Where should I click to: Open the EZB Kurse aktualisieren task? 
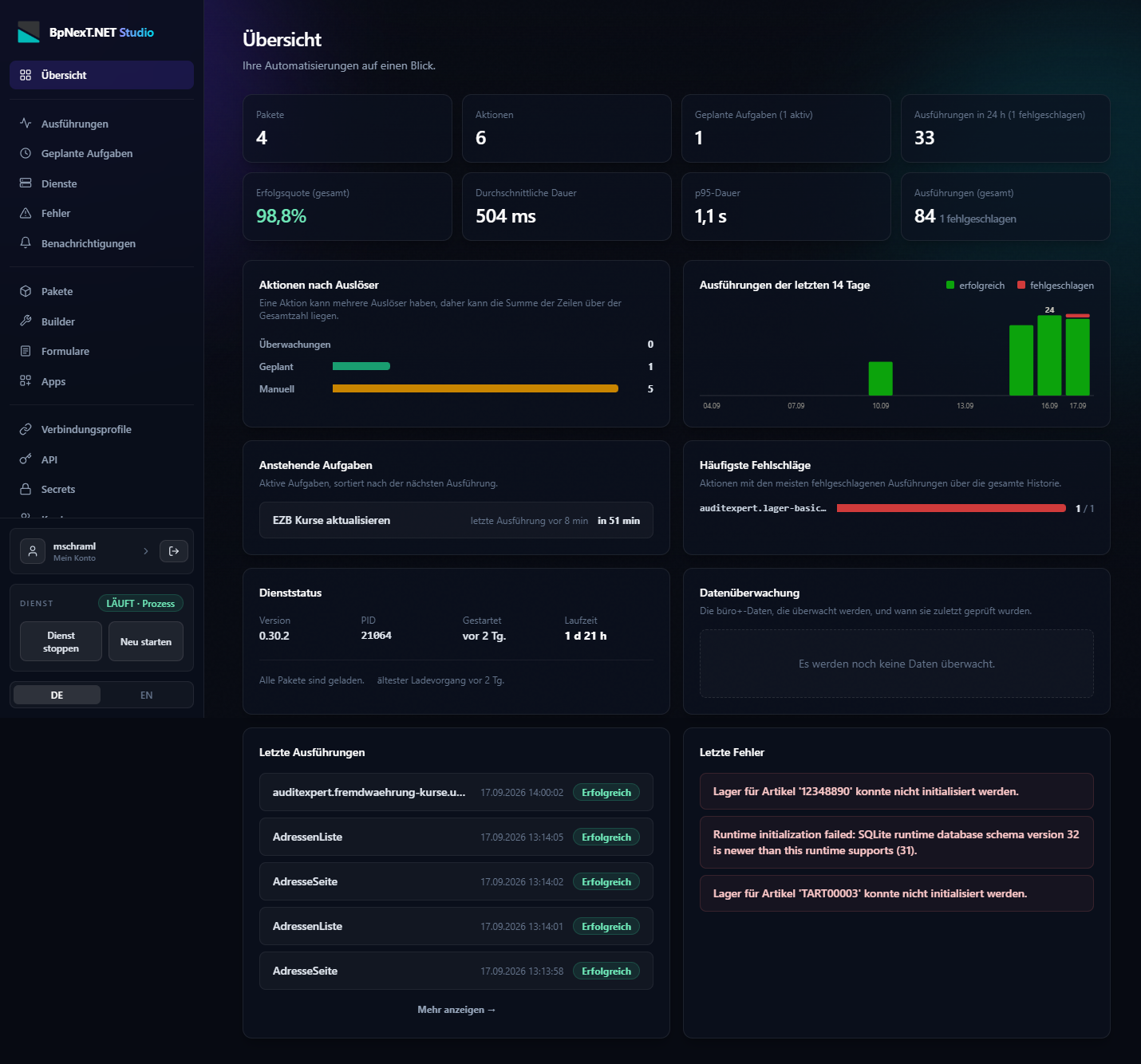pos(456,520)
